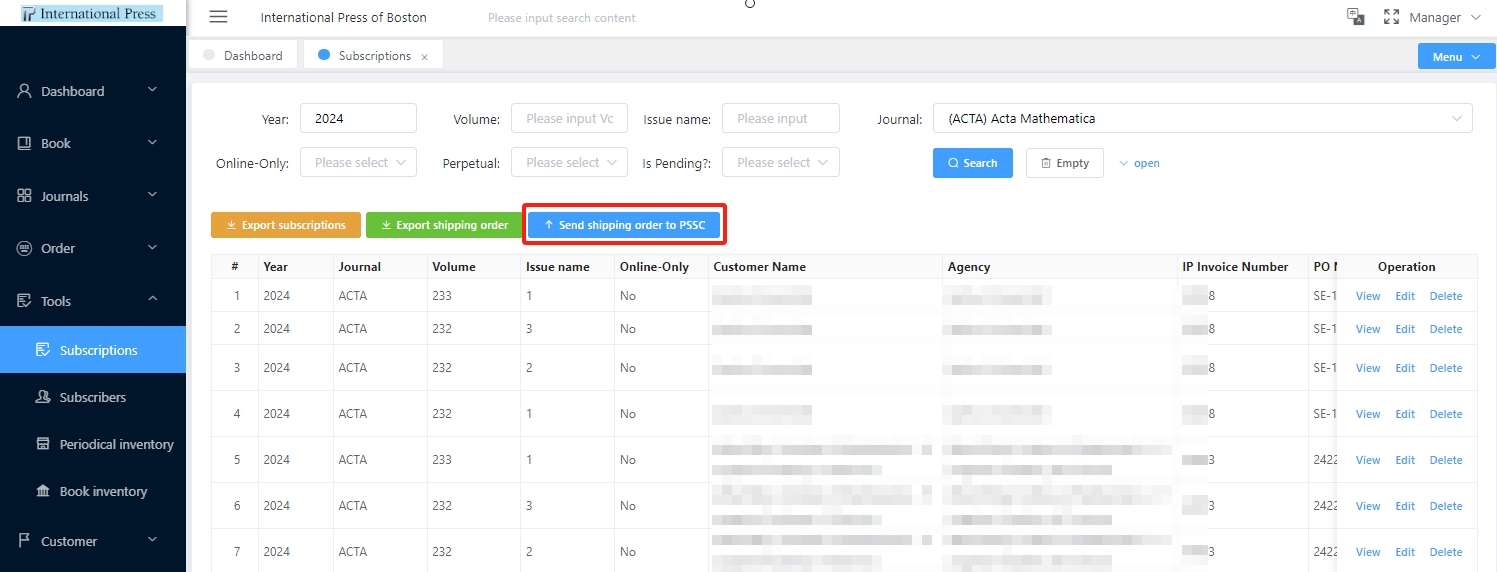1497x572 pixels.
Task: Click the Dashboard person icon in sidebar
Action: pyautogui.click(x=25, y=91)
